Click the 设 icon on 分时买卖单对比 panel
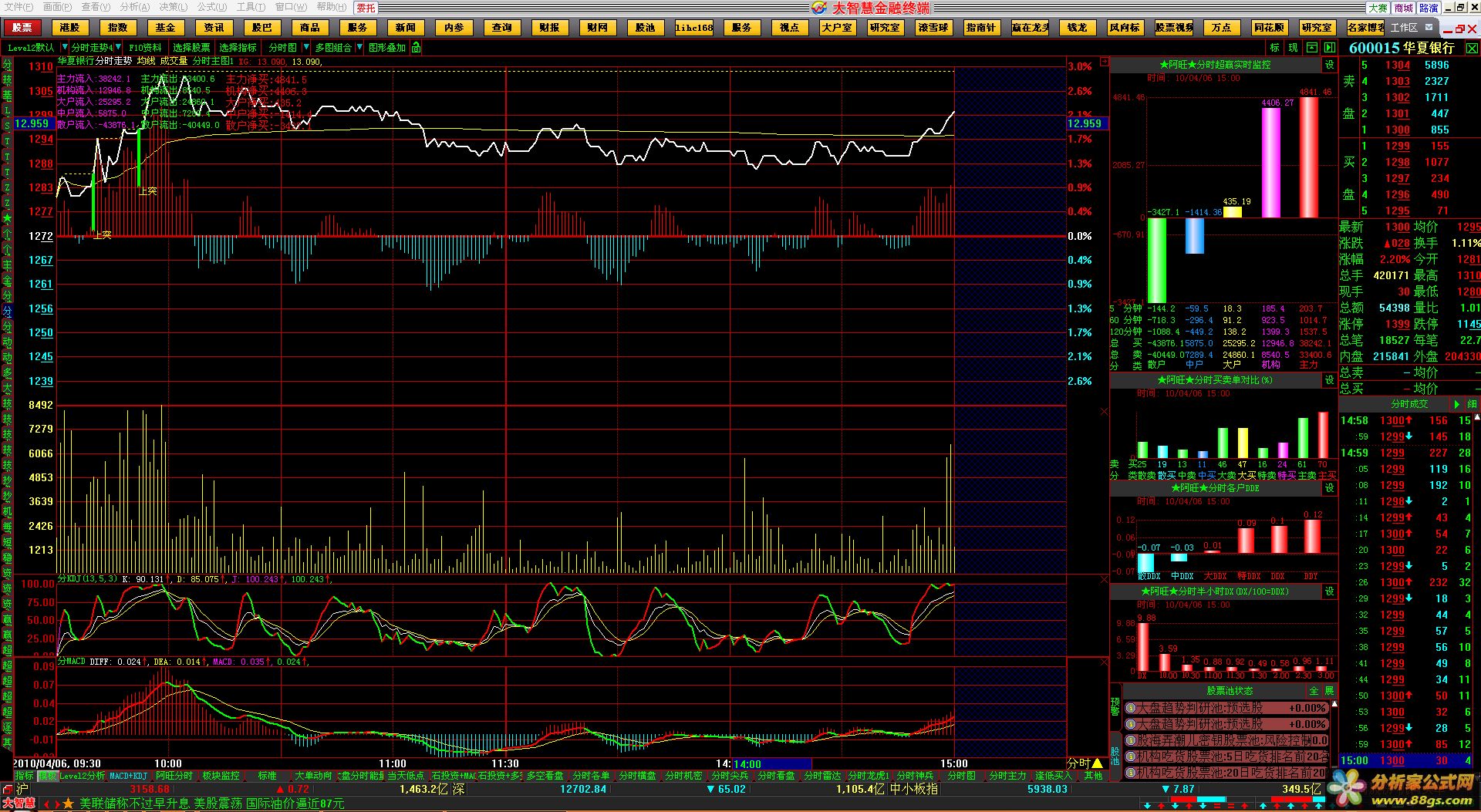1481x812 pixels. pyautogui.click(x=1329, y=380)
